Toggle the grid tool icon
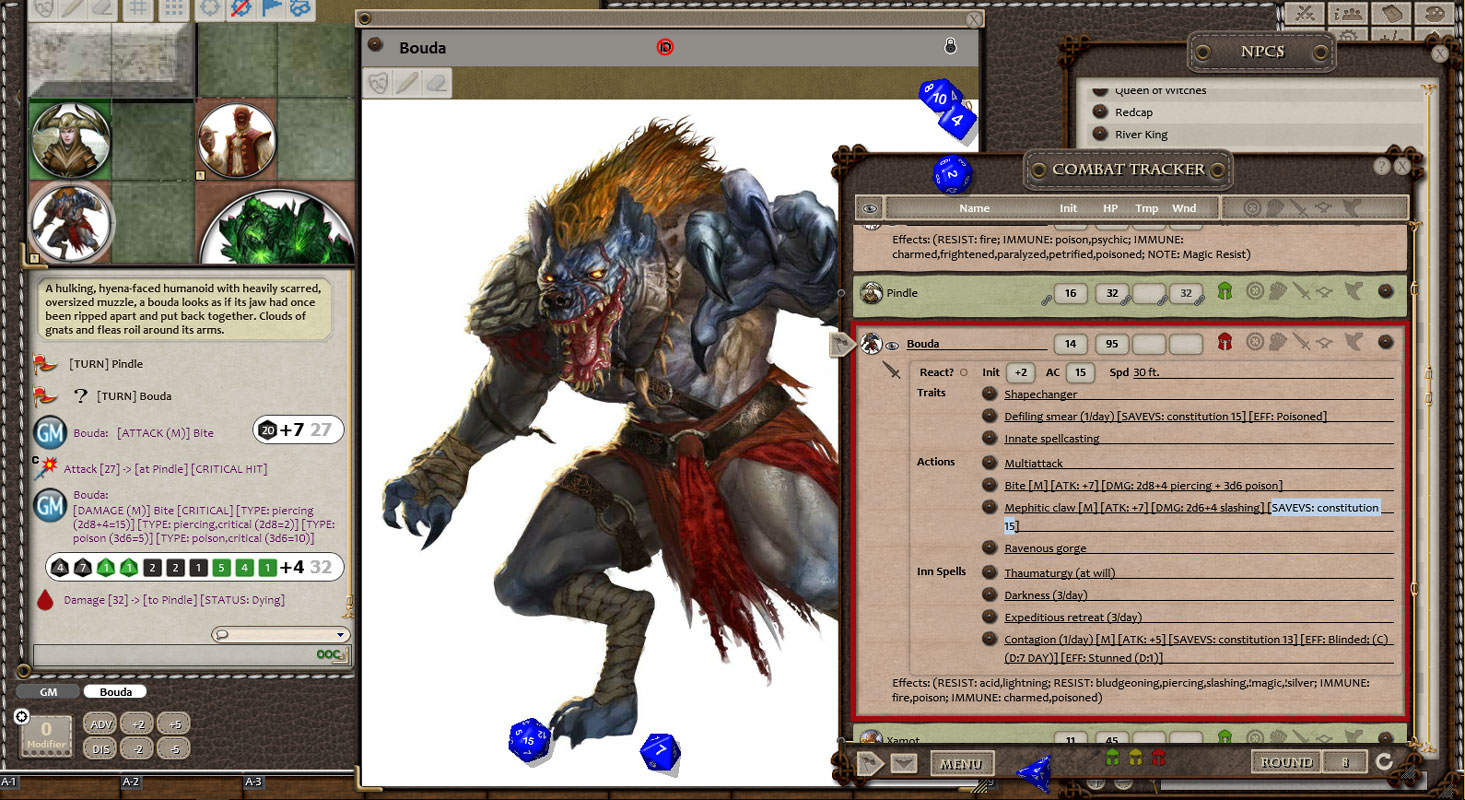1465x800 pixels. point(137,10)
